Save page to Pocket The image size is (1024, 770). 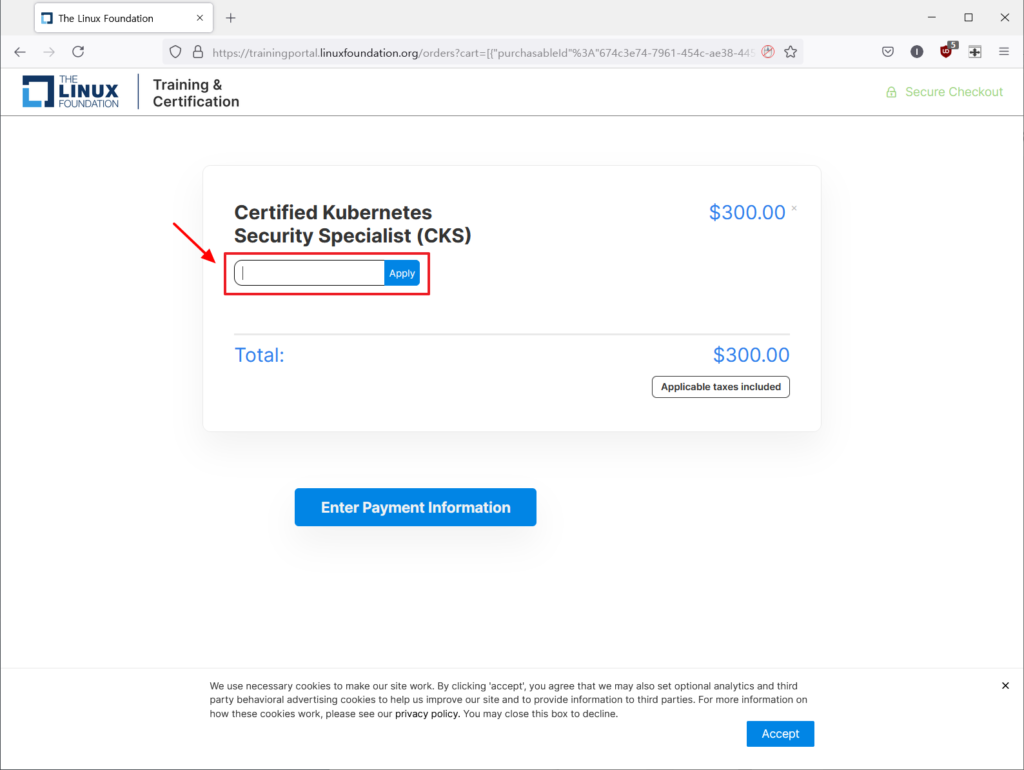[888, 52]
